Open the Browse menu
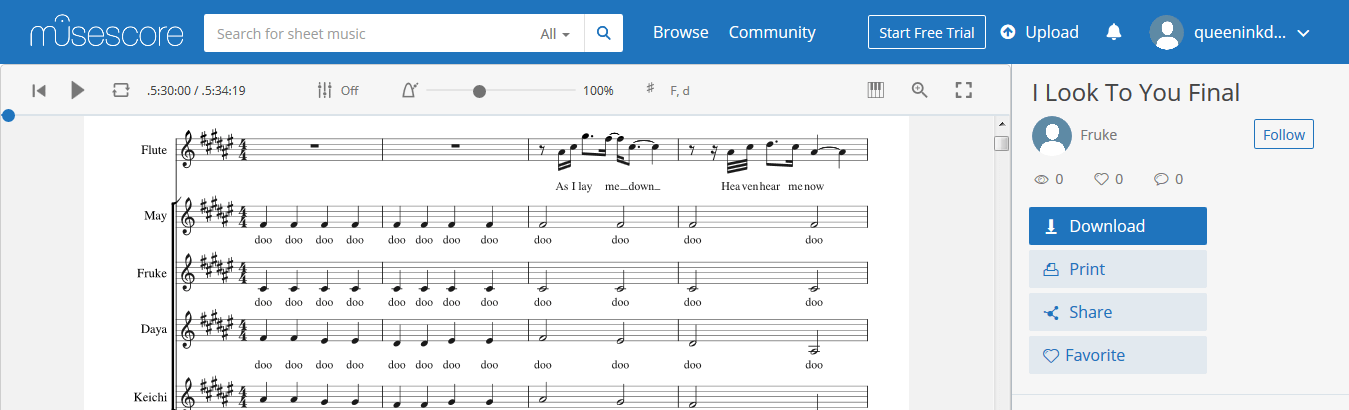 click(x=681, y=32)
